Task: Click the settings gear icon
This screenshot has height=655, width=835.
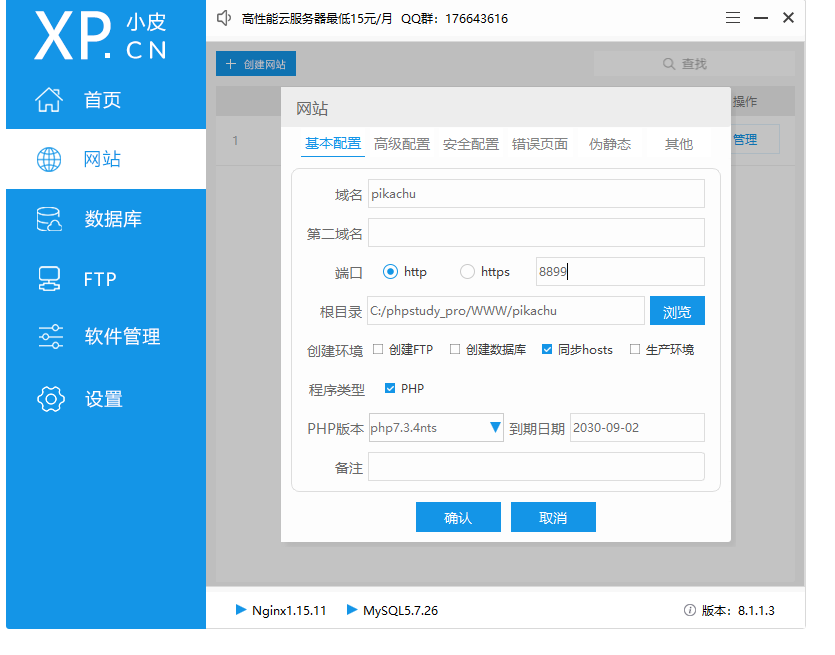Action: click(50, 398)
